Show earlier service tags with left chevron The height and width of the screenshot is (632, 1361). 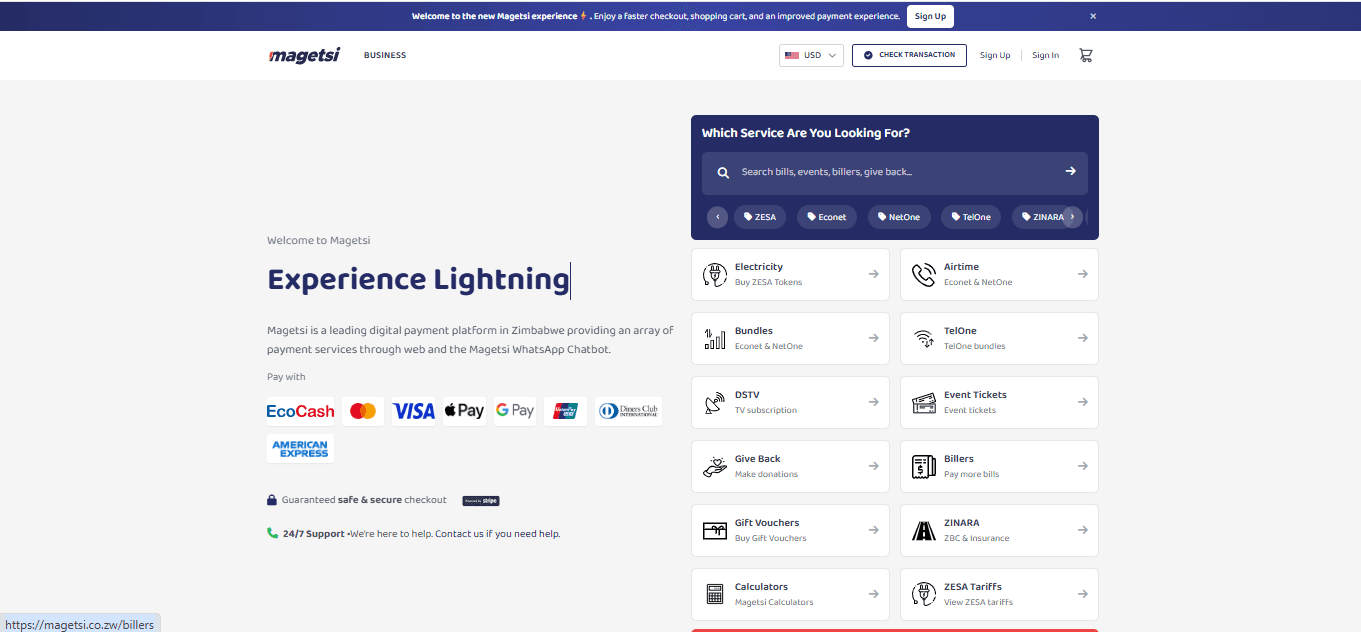717,217
